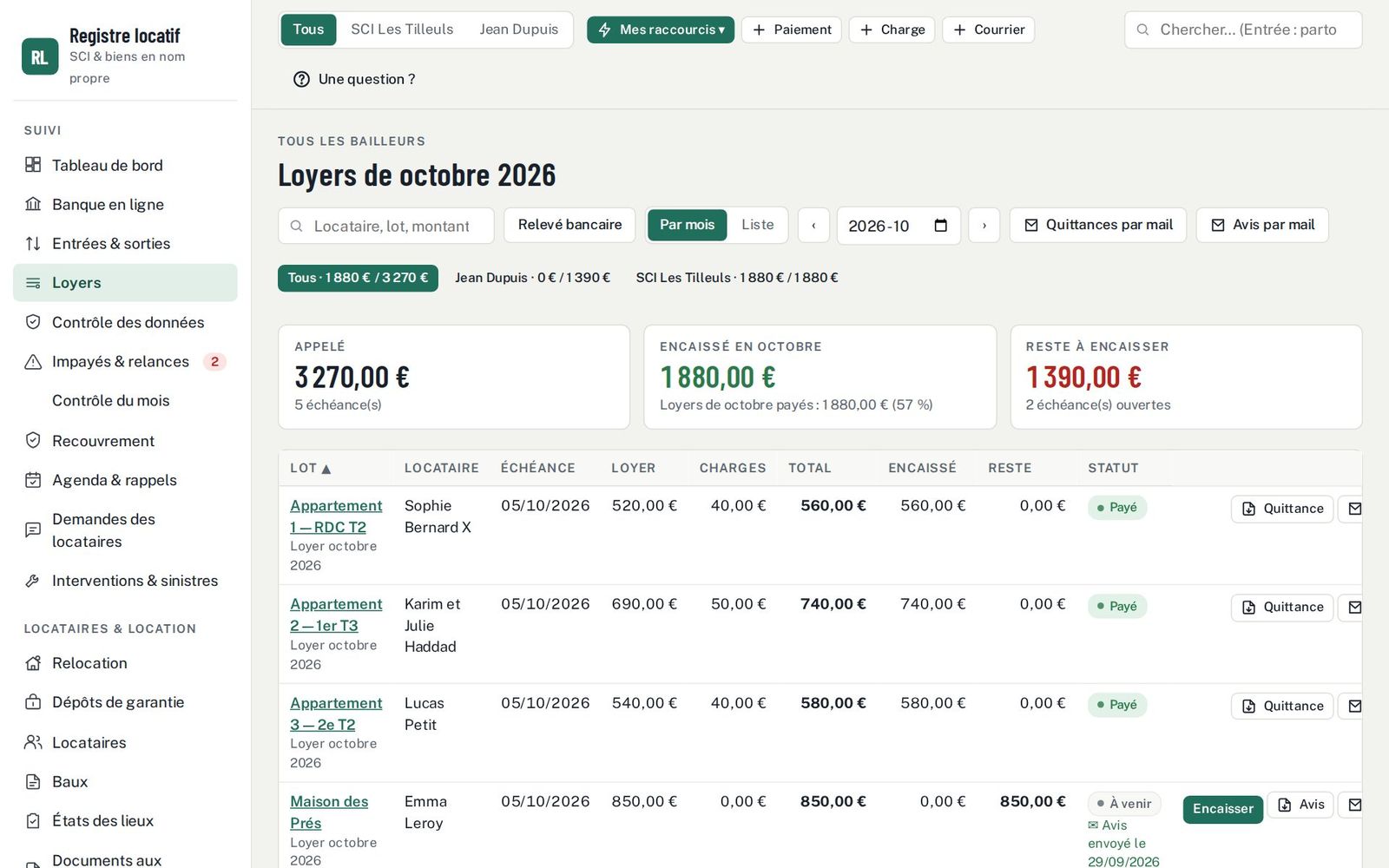This screenshot has width=1389, height=868.
Task: Select filter chip Tous 1 880 € / 3 270 €
Action: click(x=358, y=278)
